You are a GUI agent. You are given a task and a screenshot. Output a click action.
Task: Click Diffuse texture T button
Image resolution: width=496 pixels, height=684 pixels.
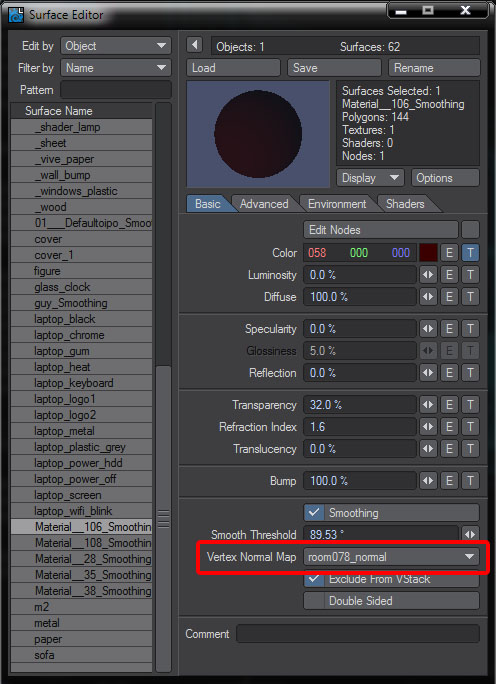coord(470,297)
